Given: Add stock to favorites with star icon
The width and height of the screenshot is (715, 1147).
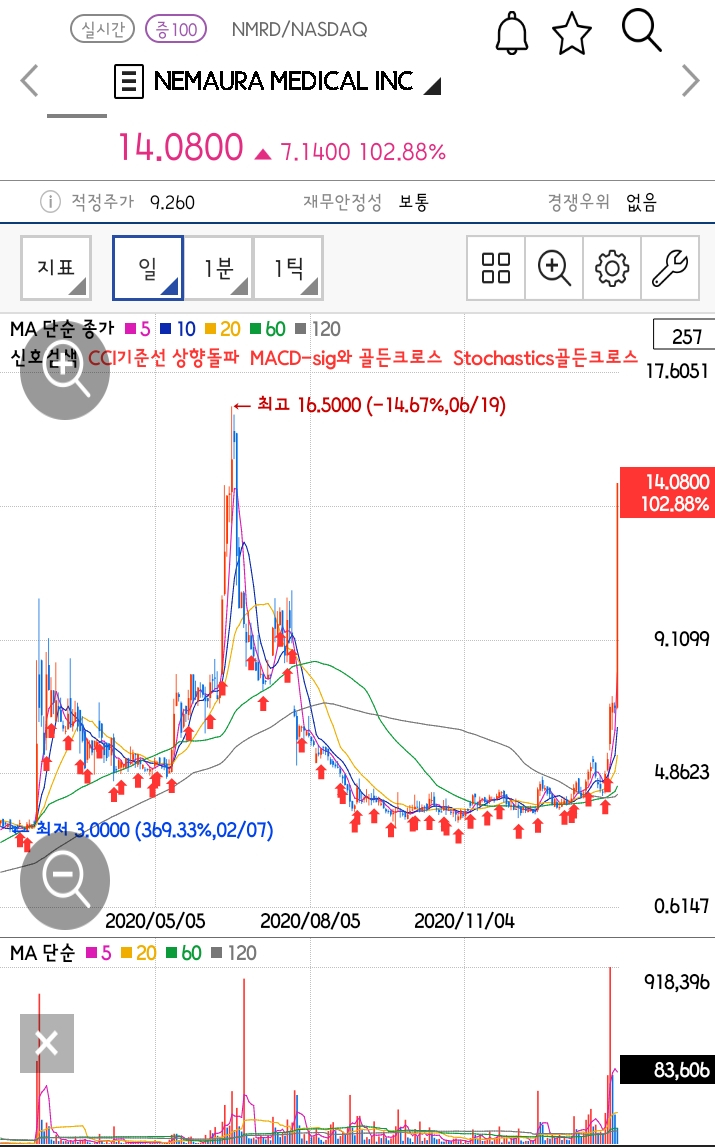Looking at the screenshot, I should click(572, 34).
